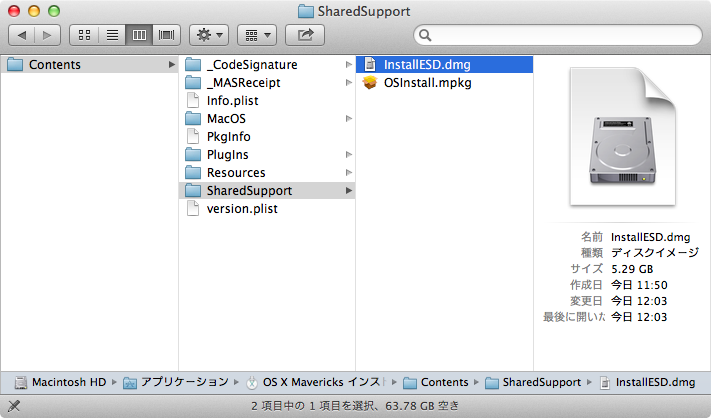Viewport: 711px width, 418px height.
Task: Click the search field
Action: 558,35
